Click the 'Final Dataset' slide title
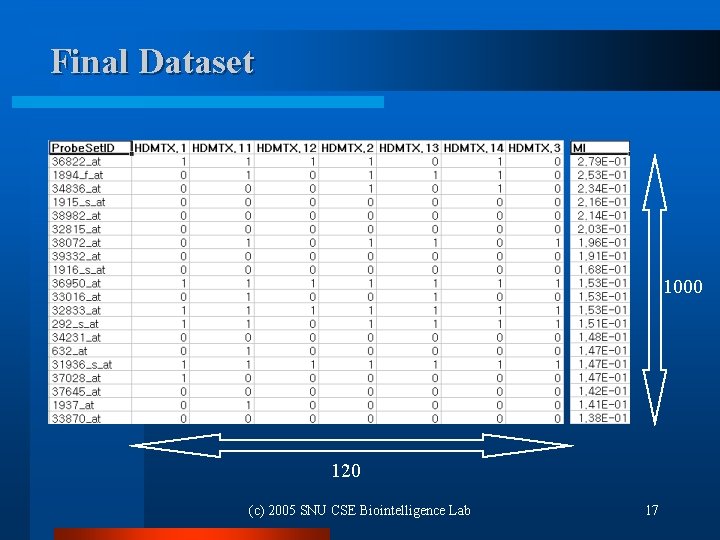 [152, 62]
